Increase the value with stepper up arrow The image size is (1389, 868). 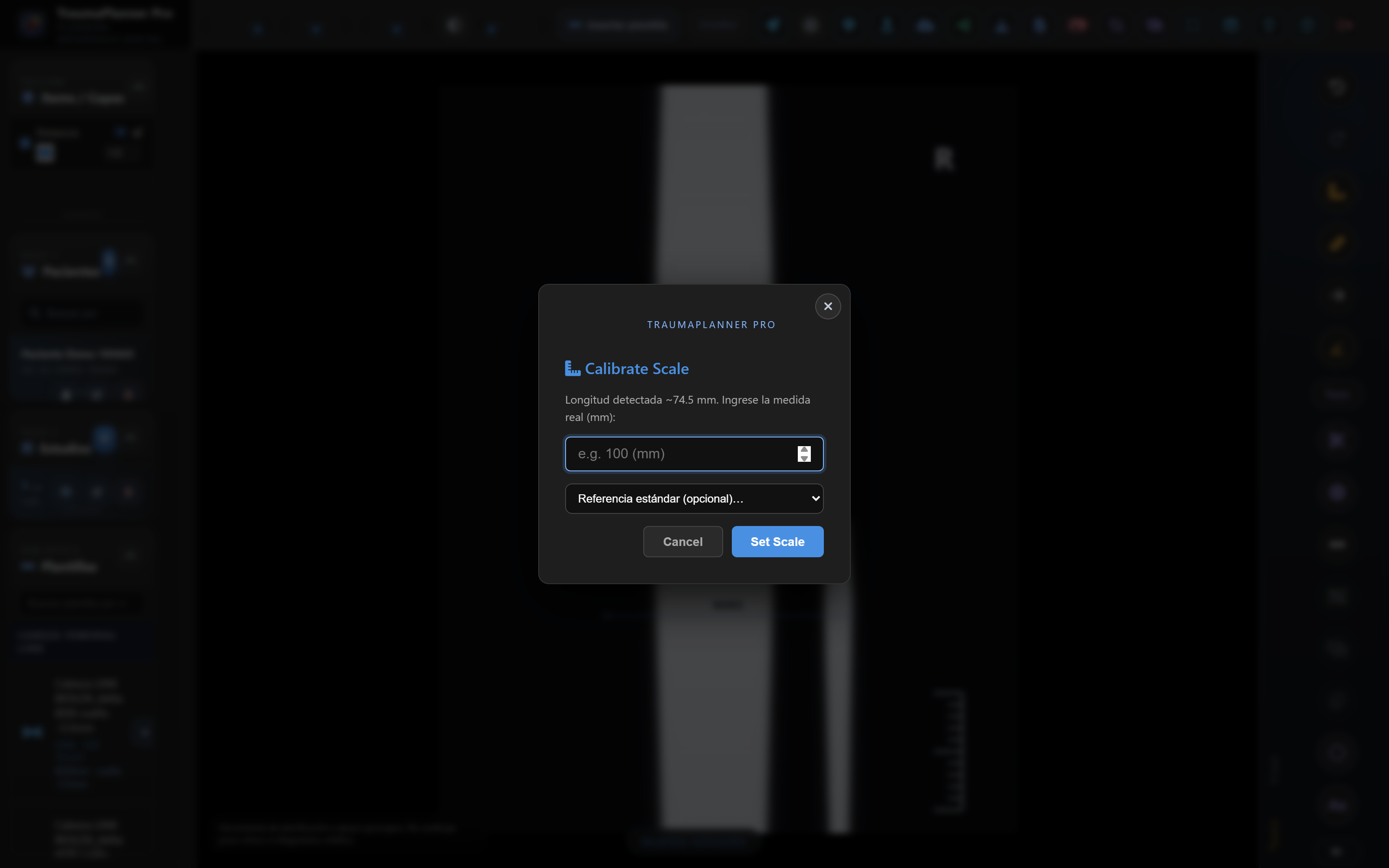804,450
